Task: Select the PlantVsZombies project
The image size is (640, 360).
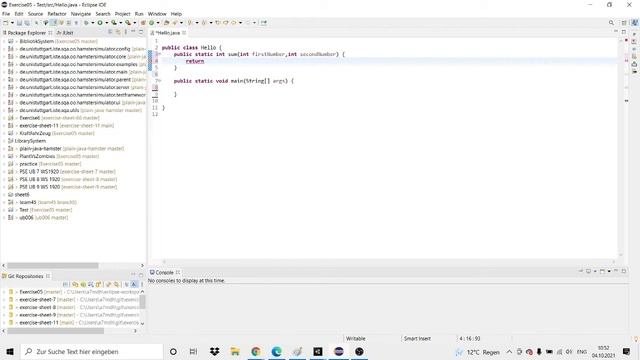Action: [x=39, y=156]
